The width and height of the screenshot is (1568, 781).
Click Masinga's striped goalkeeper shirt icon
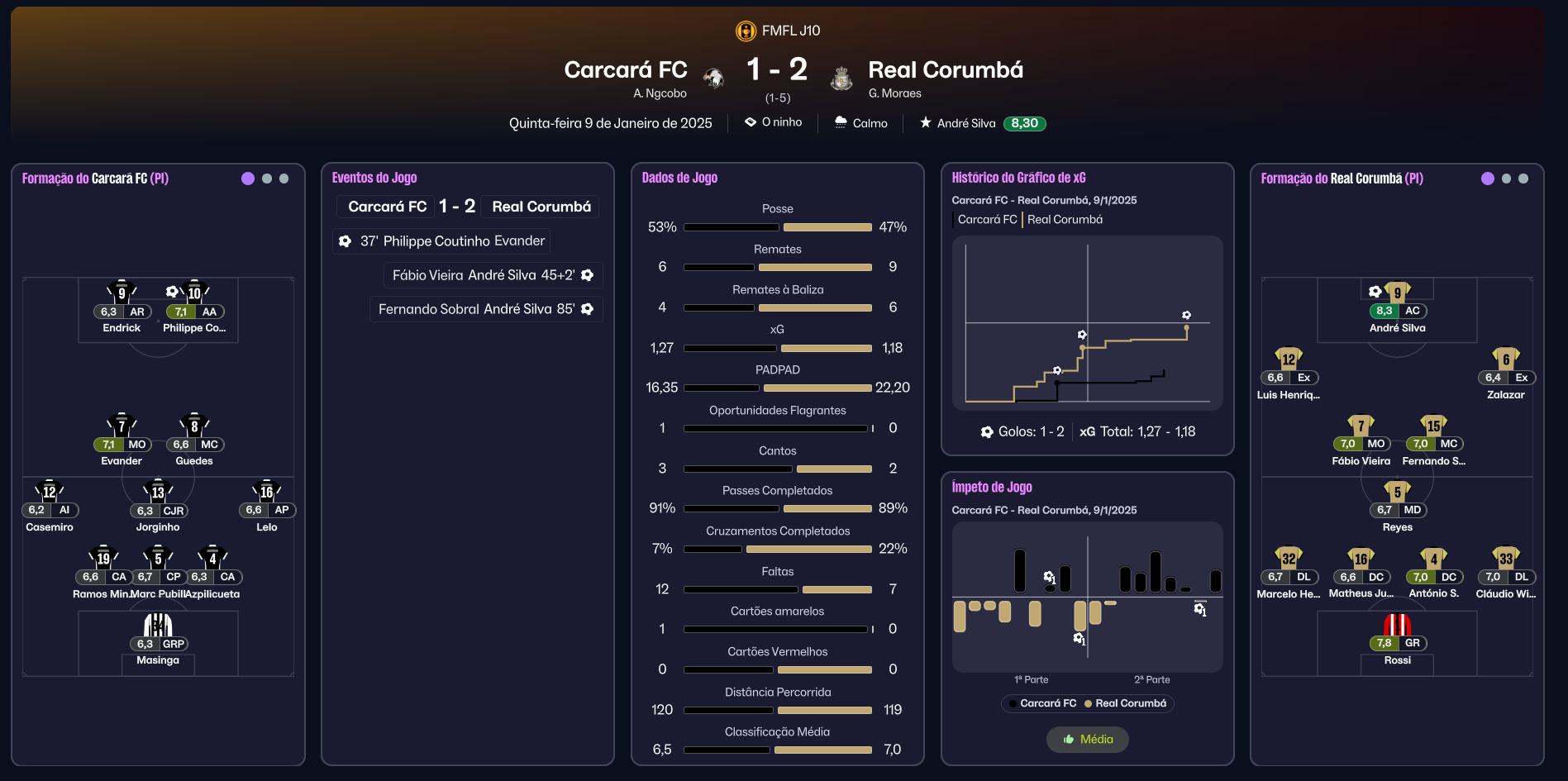point(158,624)
